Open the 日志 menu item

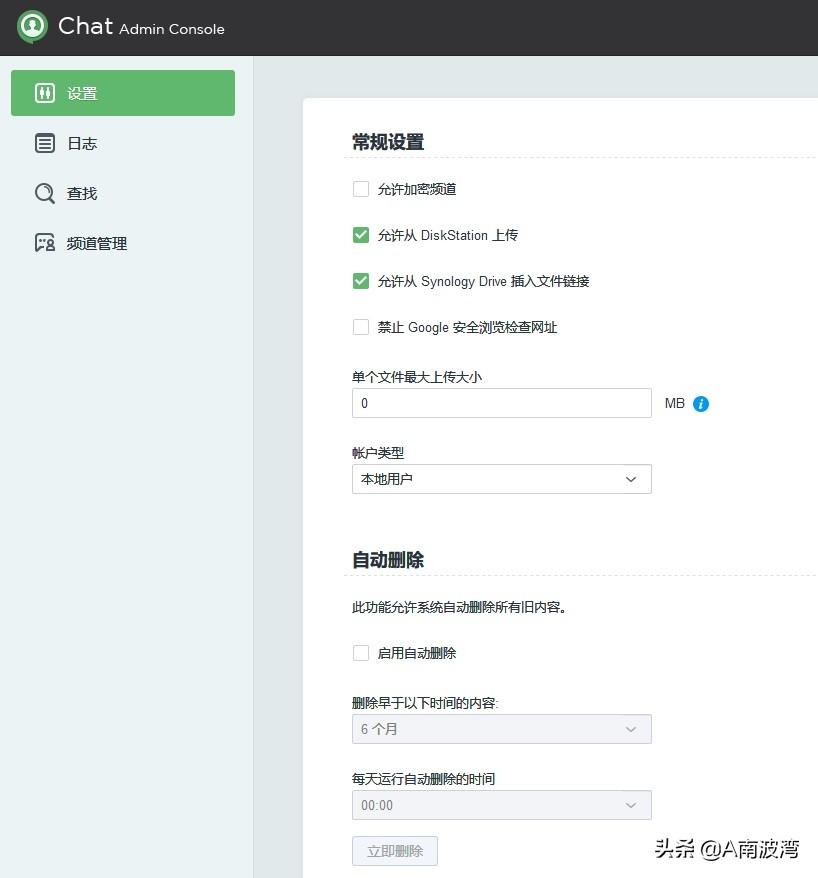(x=82, y=143)
